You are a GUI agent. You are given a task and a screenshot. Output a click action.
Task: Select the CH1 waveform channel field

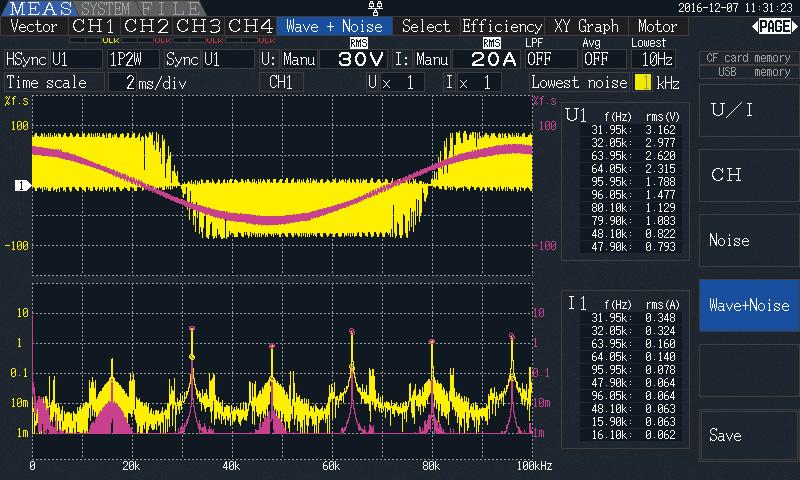click(x=281, y=82)
